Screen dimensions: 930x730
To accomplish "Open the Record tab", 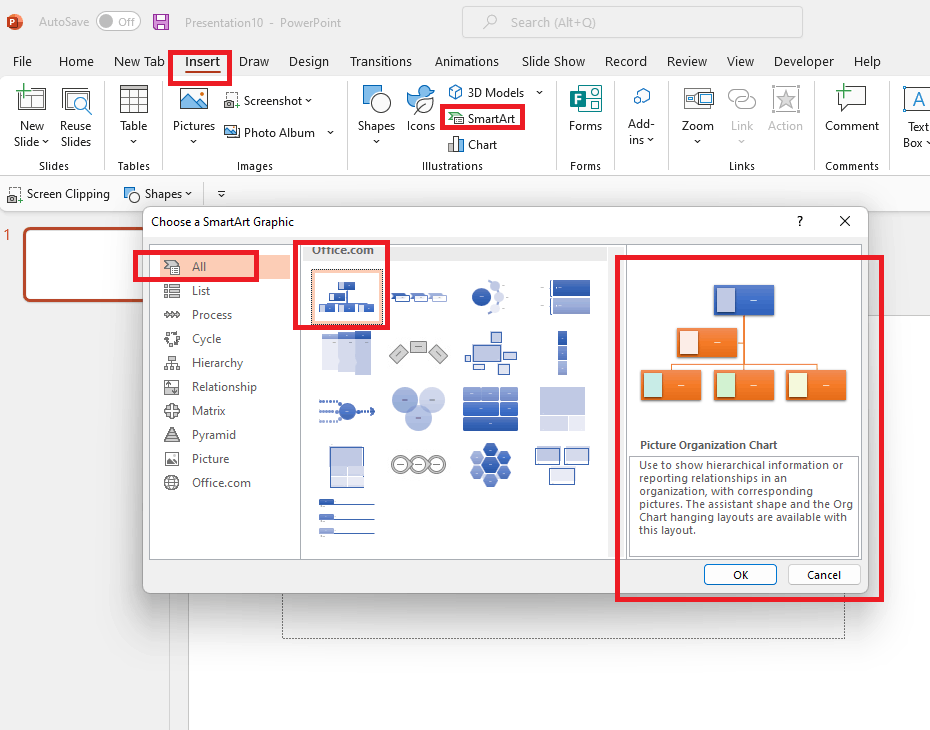I will click(625, 62).
